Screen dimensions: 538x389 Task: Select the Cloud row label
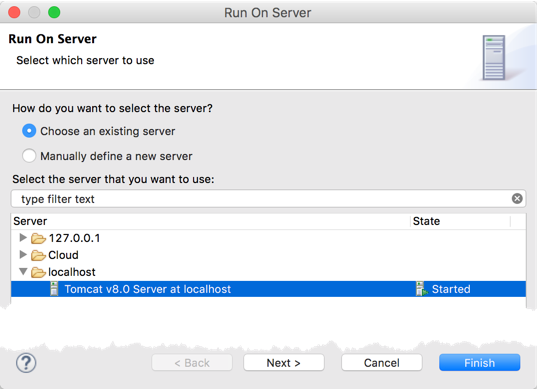63,255
